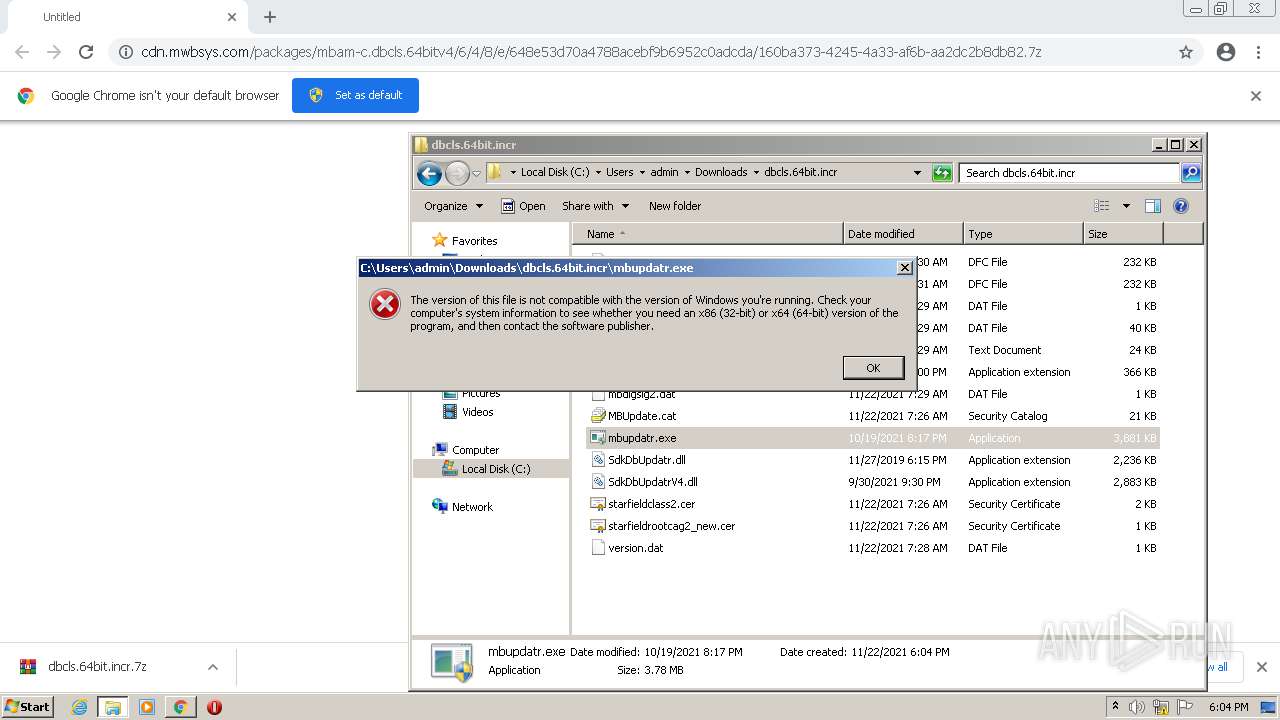Show hidden tray icons arrow
Image resolution: width=1280 pixels, height=720 pixels.
[1116, 706]
